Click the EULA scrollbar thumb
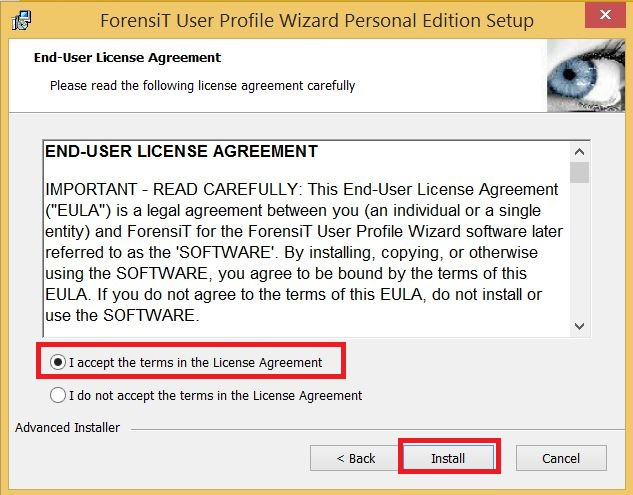The width and height of the screenshot is (633, 495). [579, 172]
